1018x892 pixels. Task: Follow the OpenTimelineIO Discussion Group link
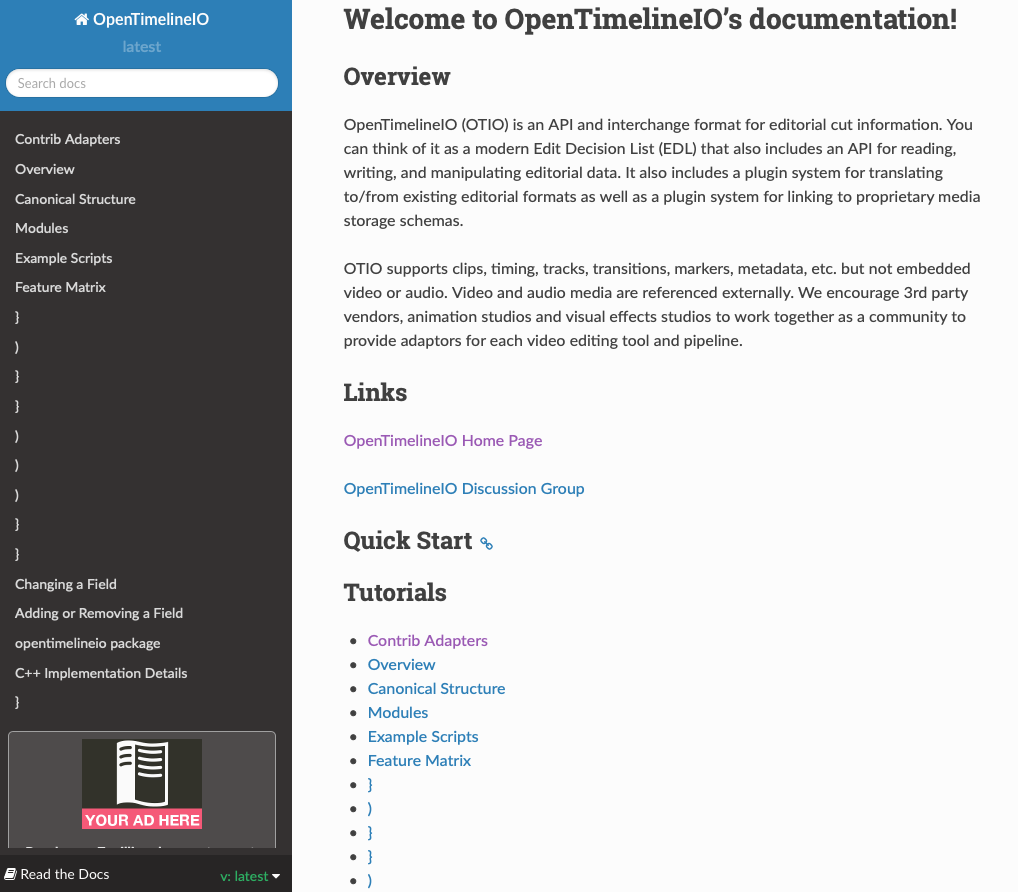tap(464, 488)
